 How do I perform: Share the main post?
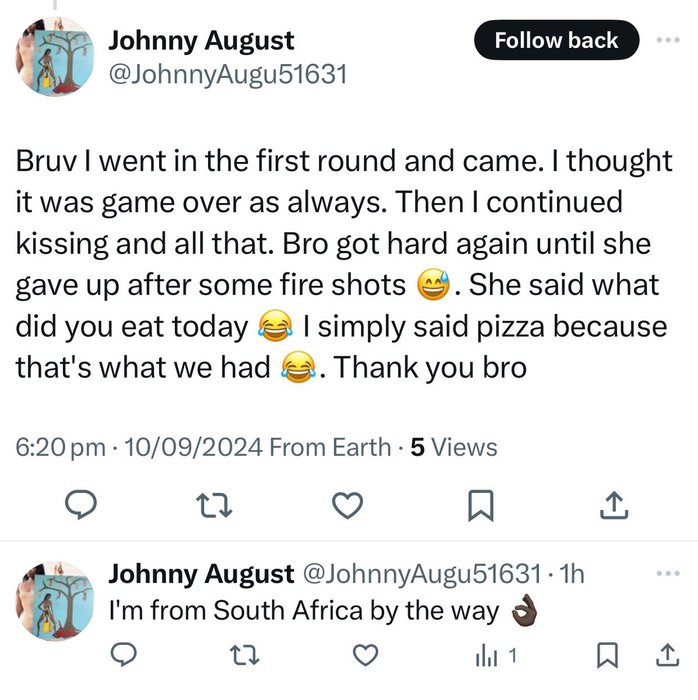click(x=614, y=507)
